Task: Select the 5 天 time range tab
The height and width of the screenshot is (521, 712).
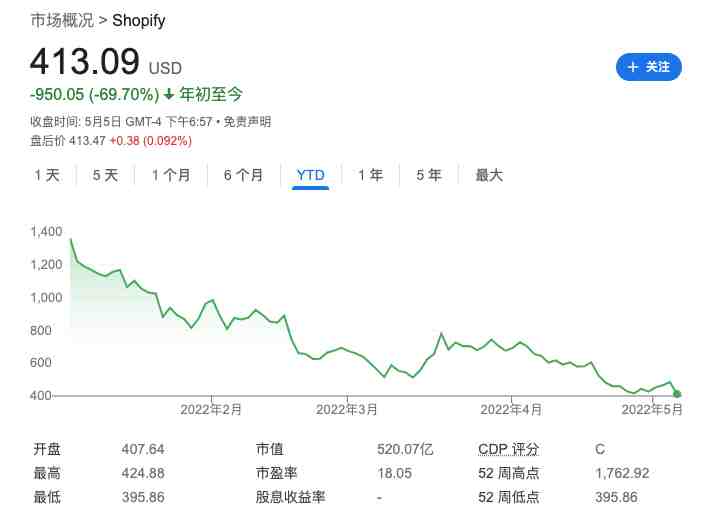Action: click(x=105, y=175)
